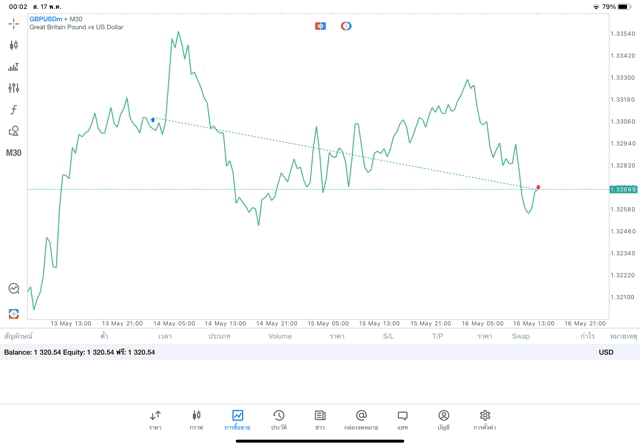Open the candlestick chart type selector
Image resolution: width=640 pixels, height=447 pixels.
point(14,45)
